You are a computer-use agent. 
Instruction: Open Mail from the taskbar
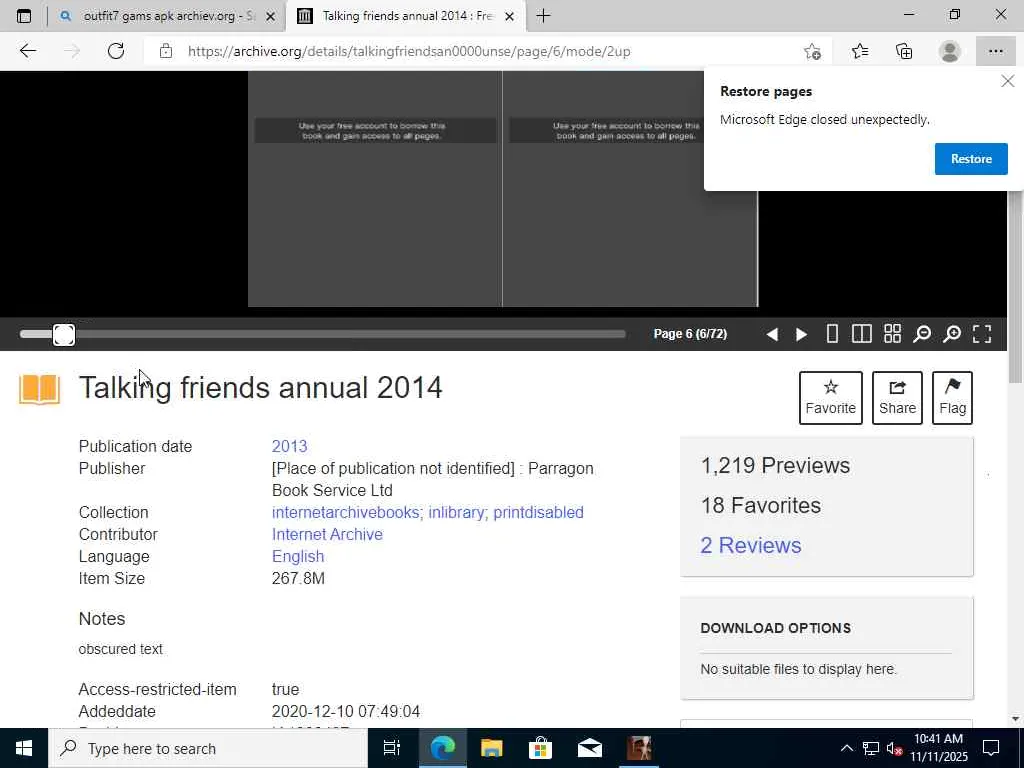click(590, 748)
